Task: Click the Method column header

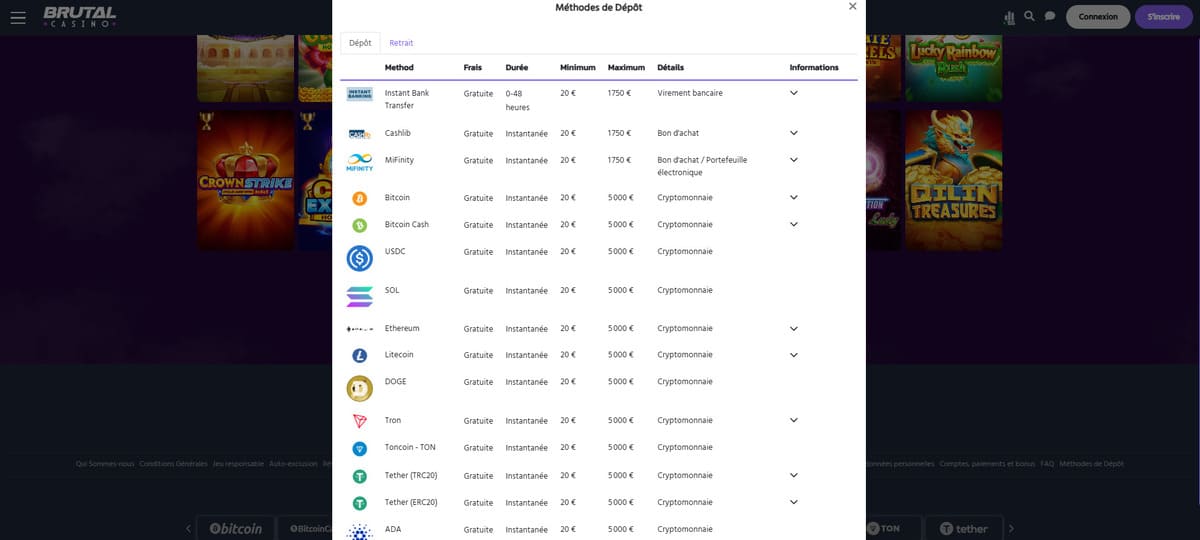Action: 399,67
